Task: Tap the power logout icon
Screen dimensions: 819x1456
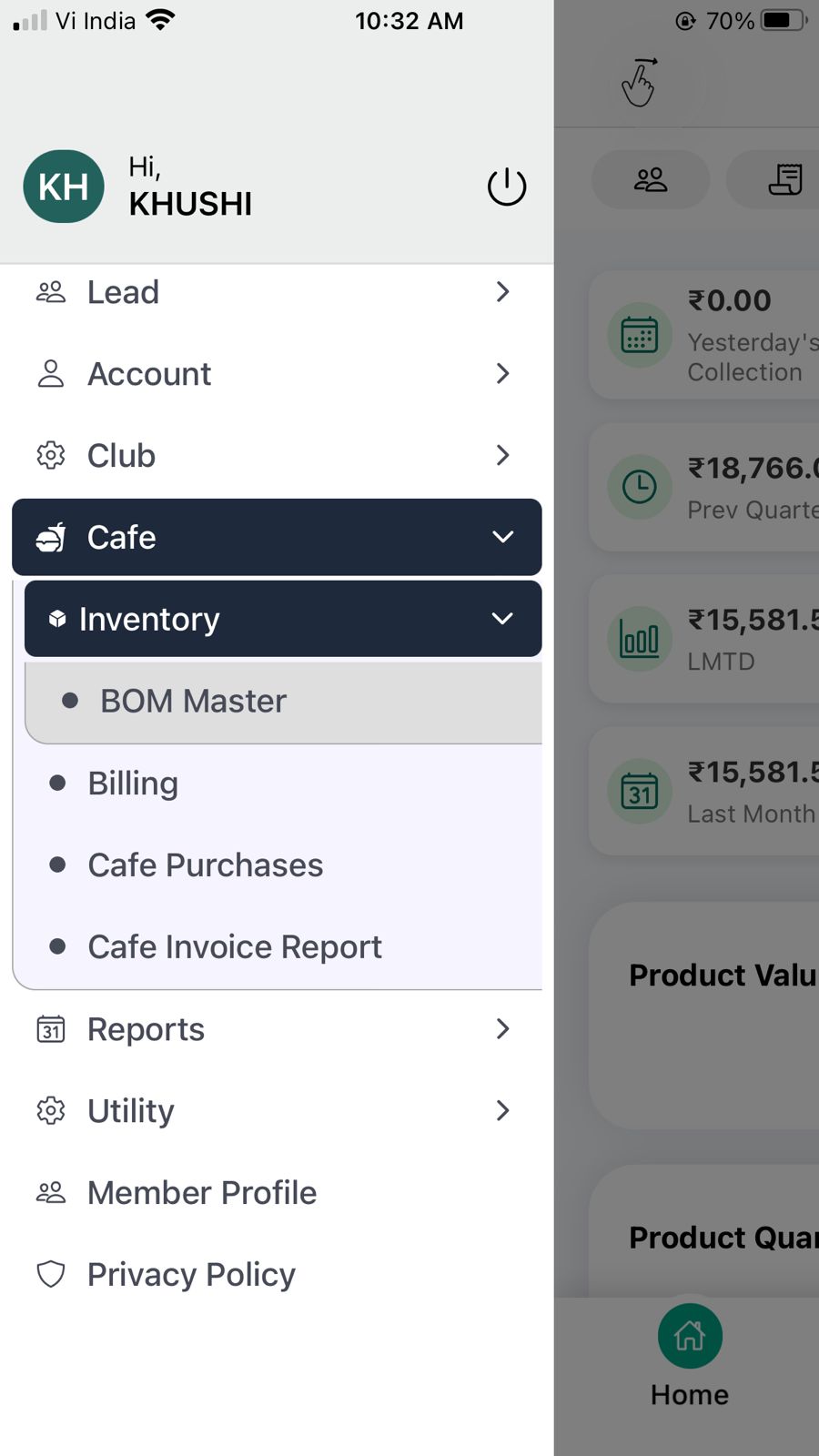Action: tap(507, 187)
